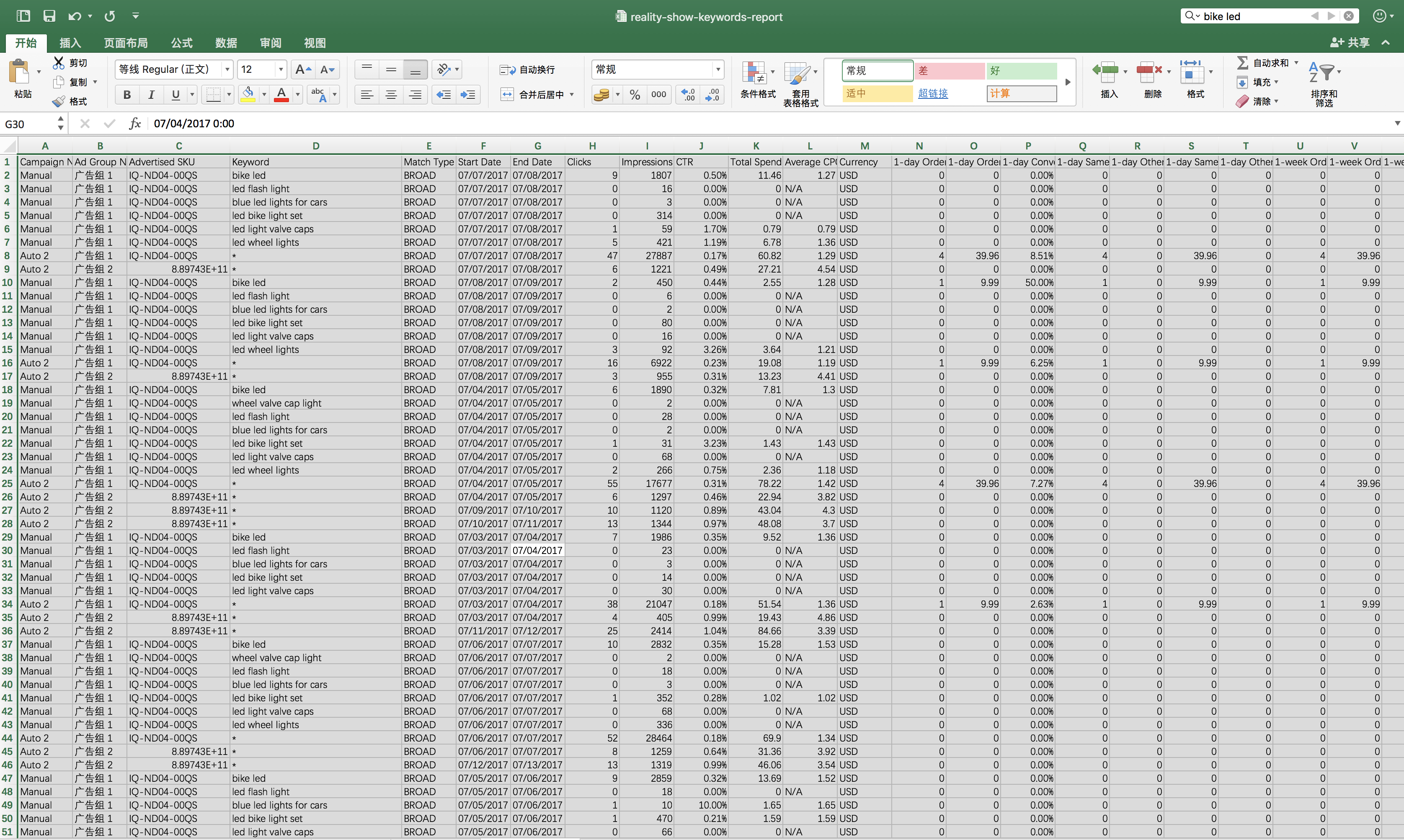Click the Copy (复制) icon
The image size is (1404, 840).
pos(58,82)
